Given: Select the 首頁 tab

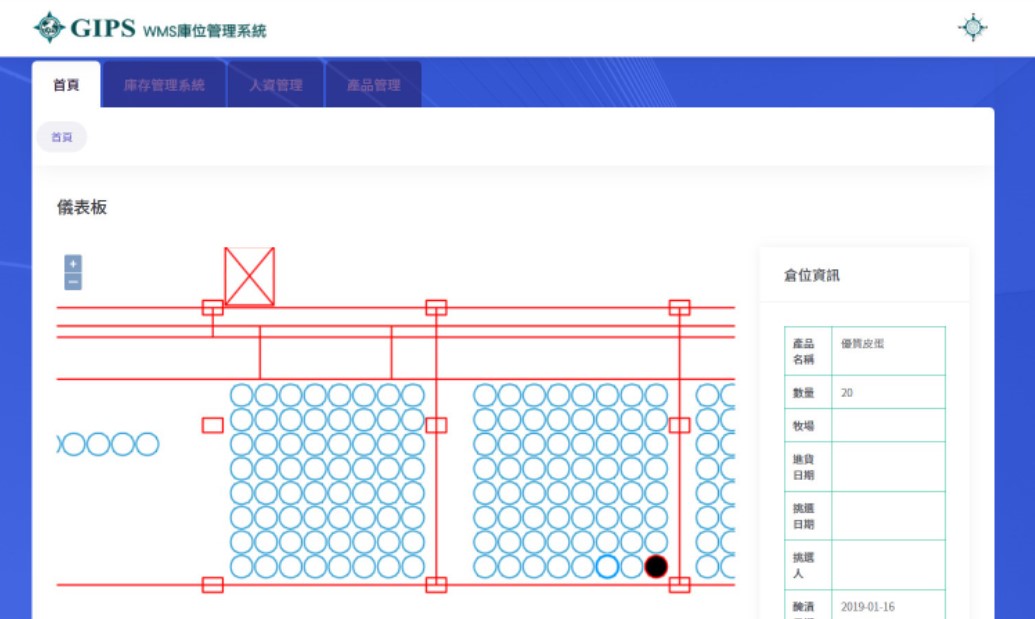Looking at the screenshot, I should (x=66, y=85).
